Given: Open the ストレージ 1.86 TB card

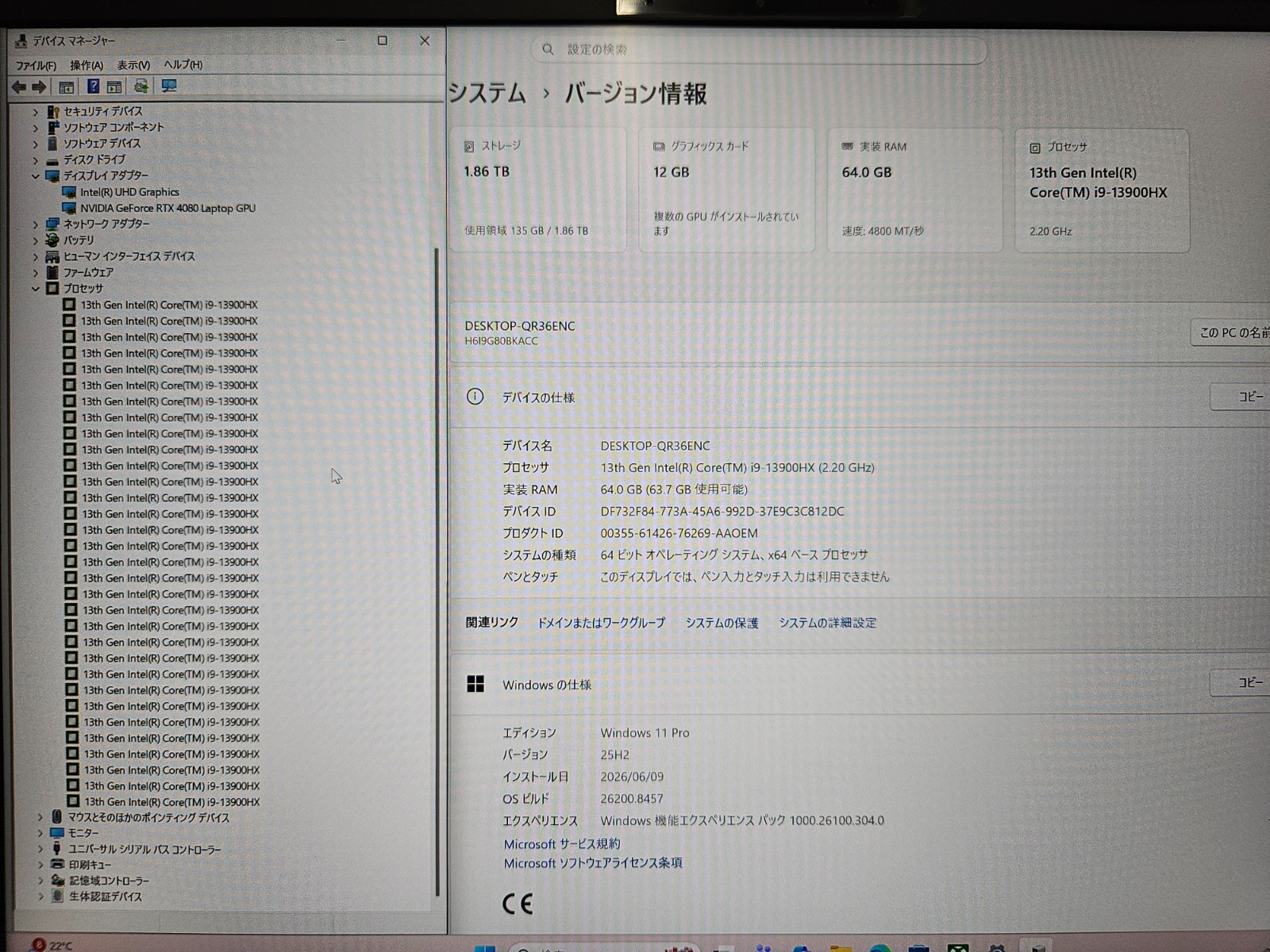Looking at the screenshot, I should (x=538, y=190).
